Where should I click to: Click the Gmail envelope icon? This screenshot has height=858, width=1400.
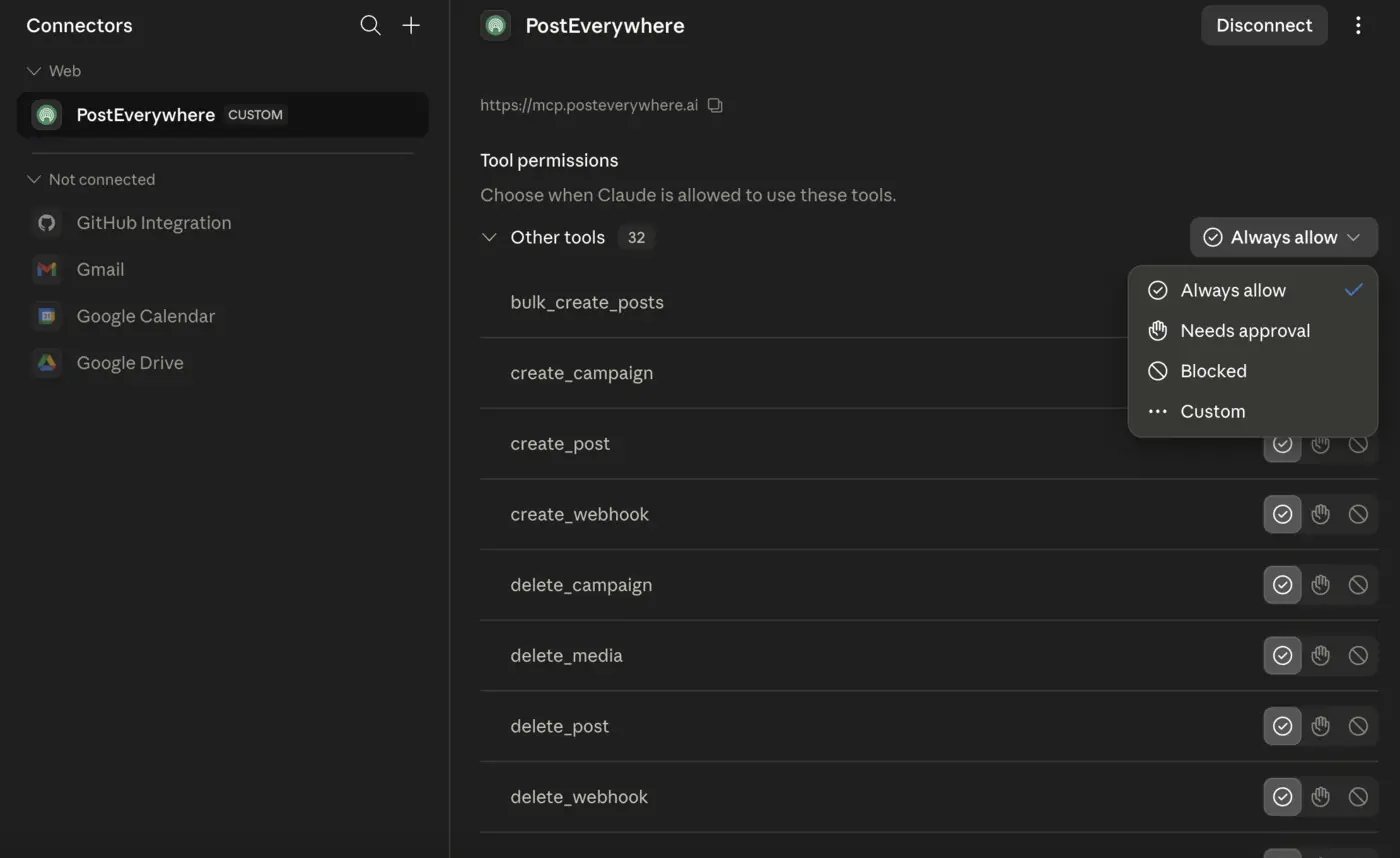click(47, 269)
